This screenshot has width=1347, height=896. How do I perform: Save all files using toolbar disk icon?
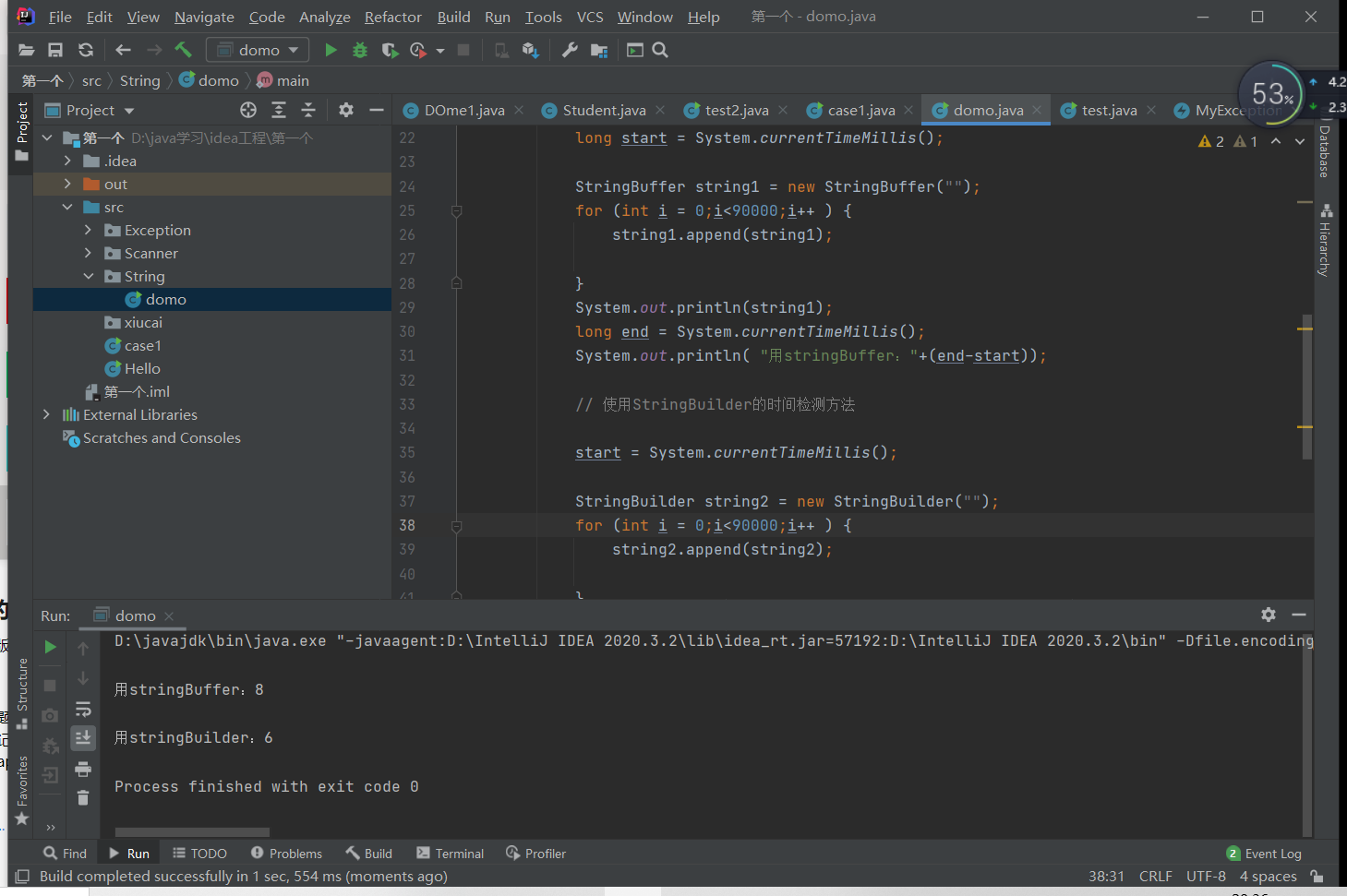(55, 50)
